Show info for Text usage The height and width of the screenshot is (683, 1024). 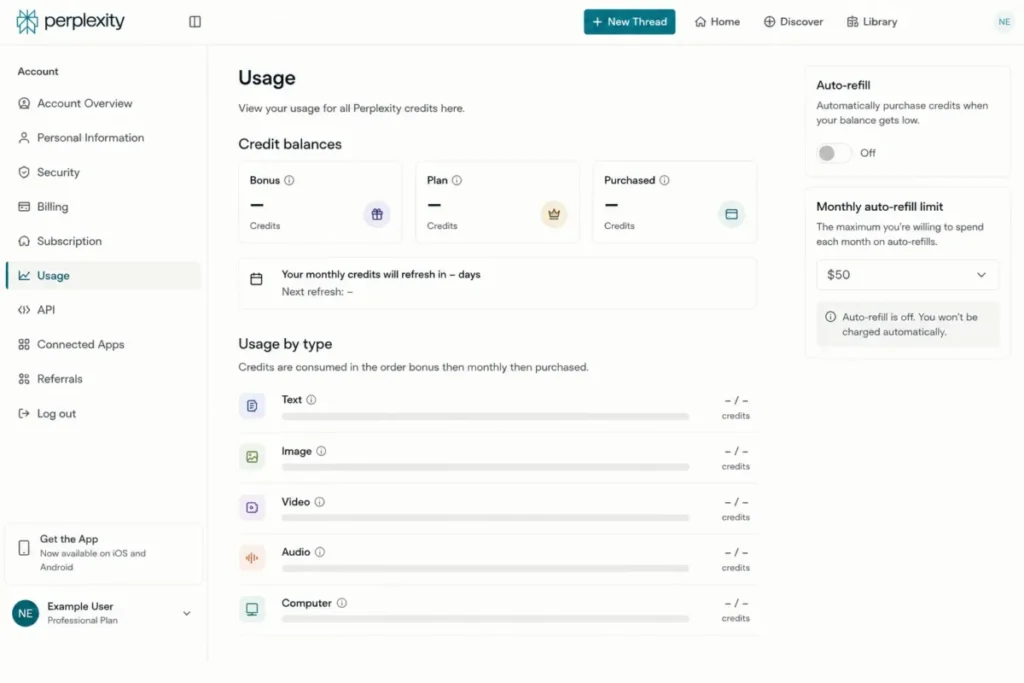pyautogui.click(x=311, y=400)
